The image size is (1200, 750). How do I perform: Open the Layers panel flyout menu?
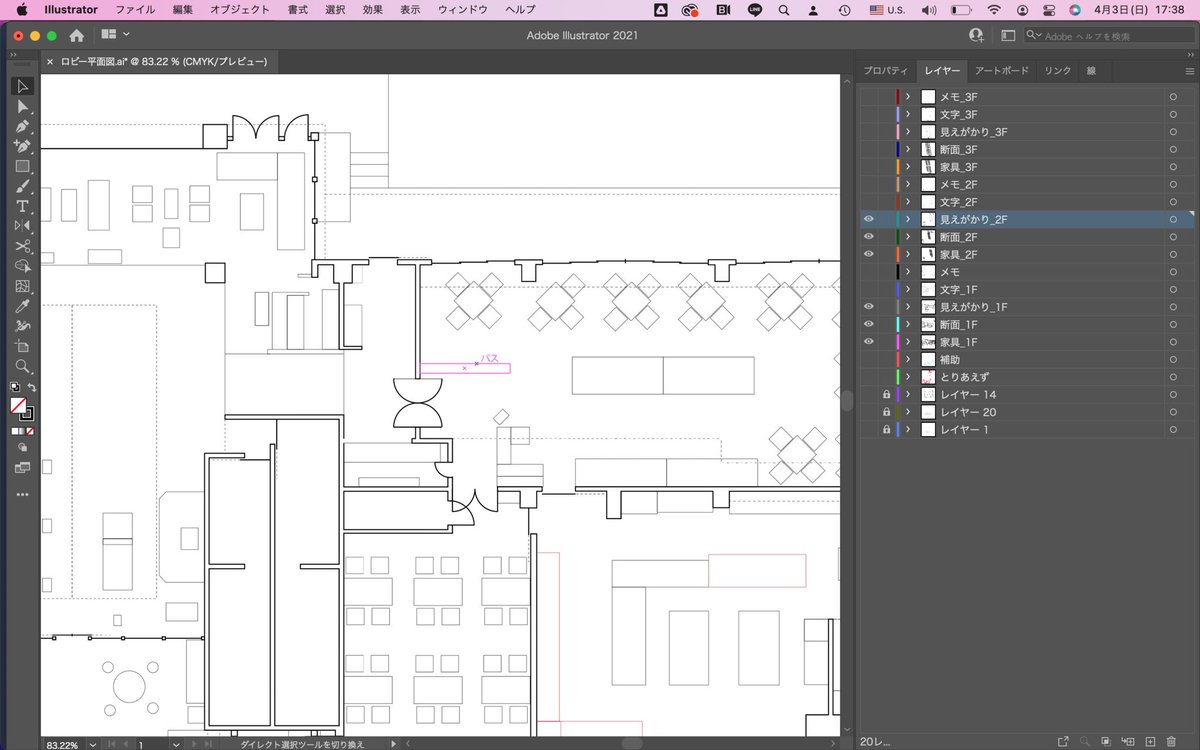coord(1189,71)
